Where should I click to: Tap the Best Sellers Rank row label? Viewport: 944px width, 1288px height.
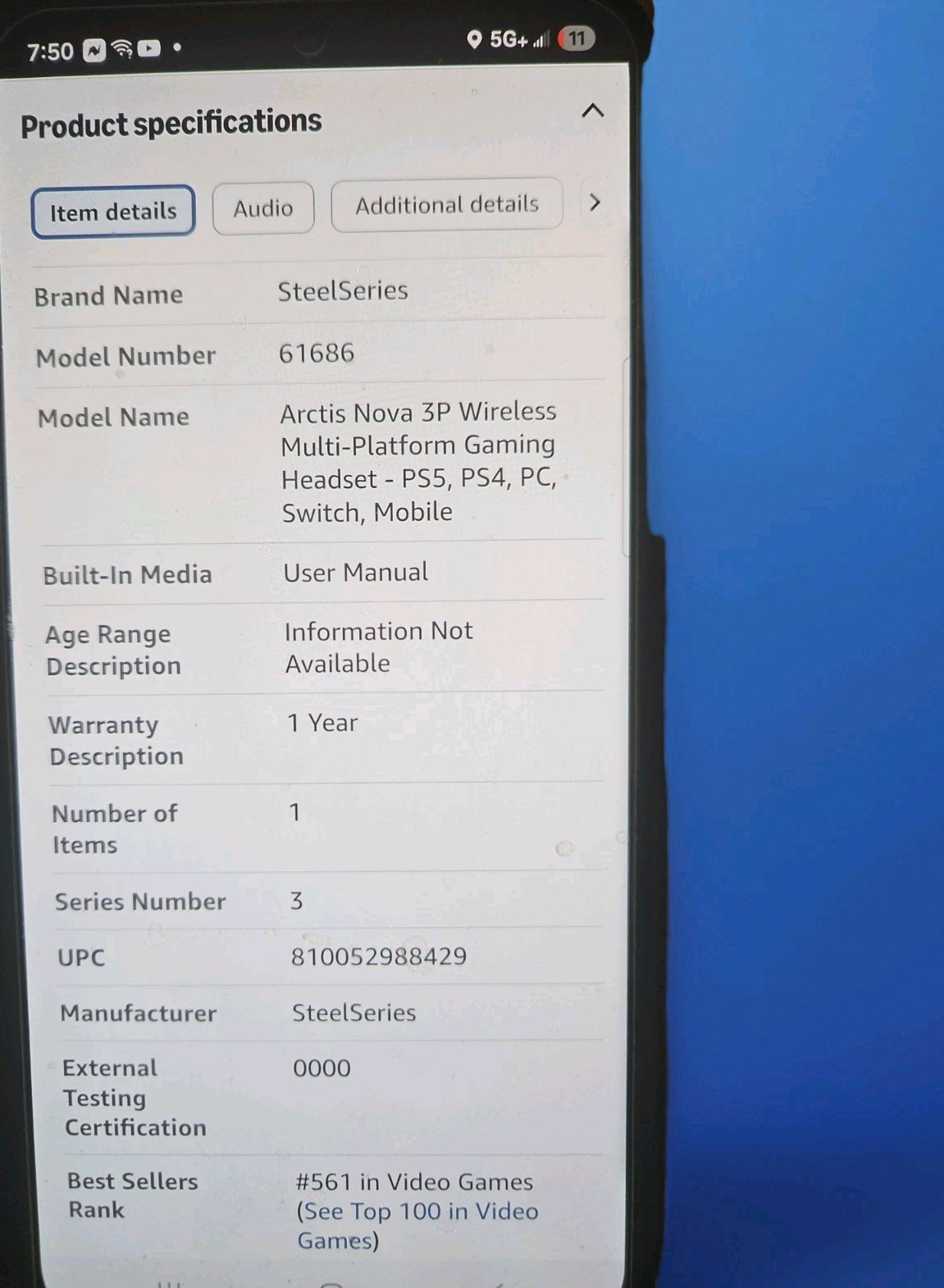click(133, 1195)
